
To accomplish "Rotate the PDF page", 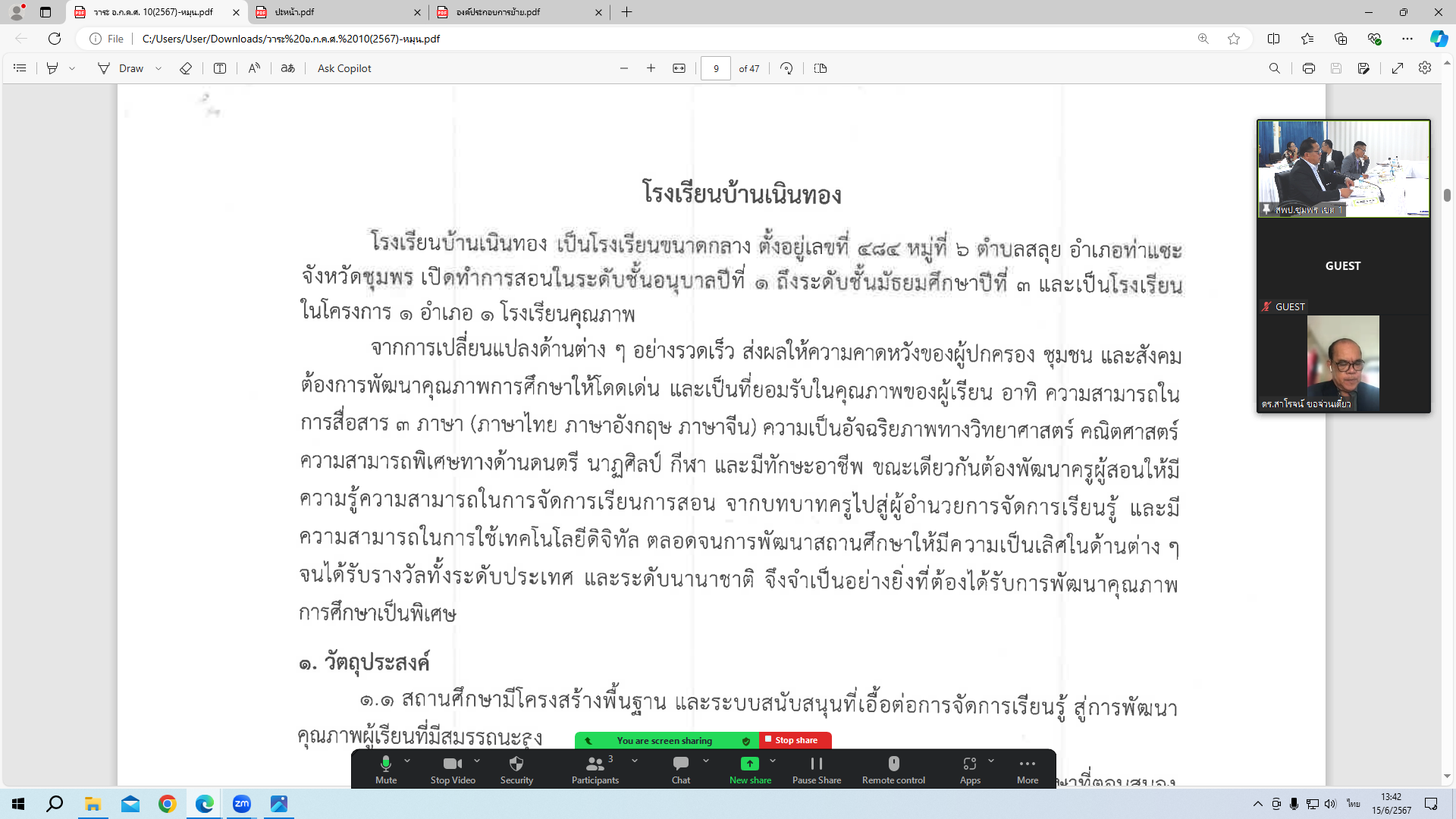I will point(786,68).
